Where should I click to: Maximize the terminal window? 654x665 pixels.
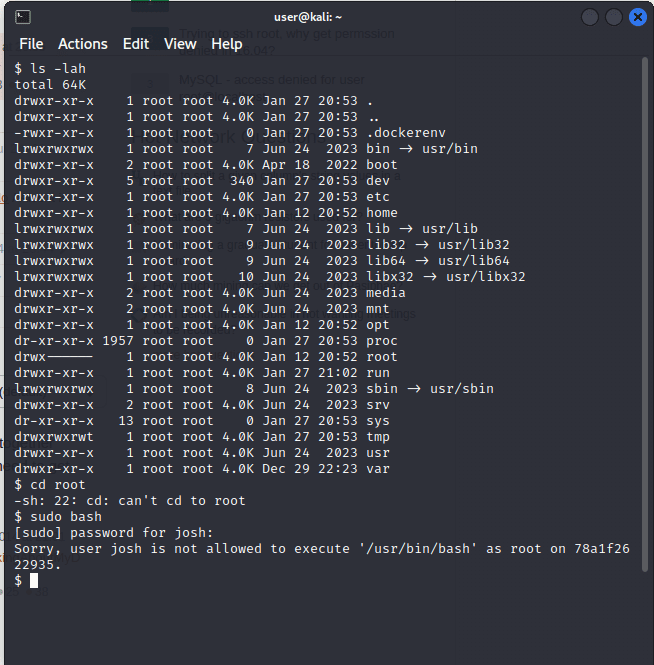[x=614, y=17]
